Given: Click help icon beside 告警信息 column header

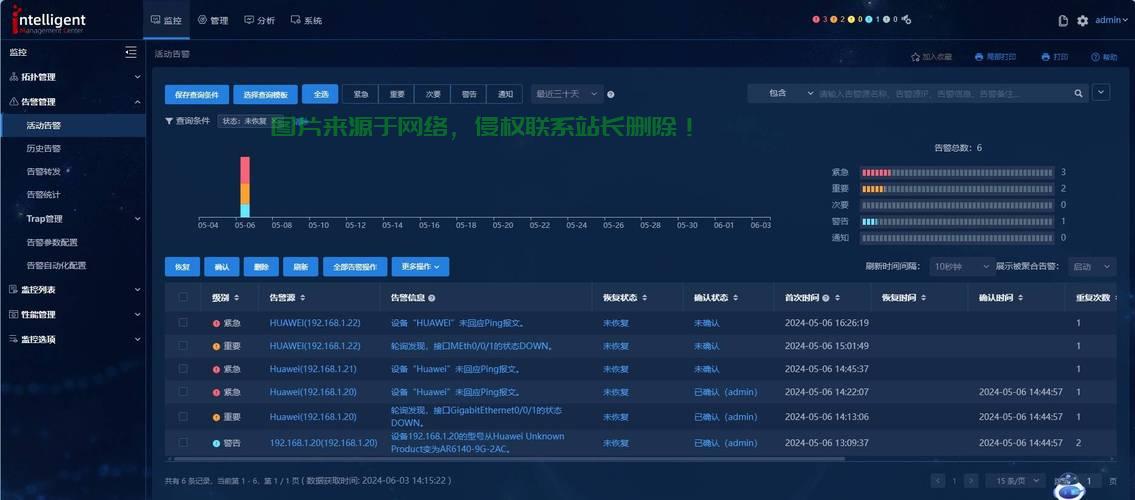Looking at the screenshot, I should [431, 298].
